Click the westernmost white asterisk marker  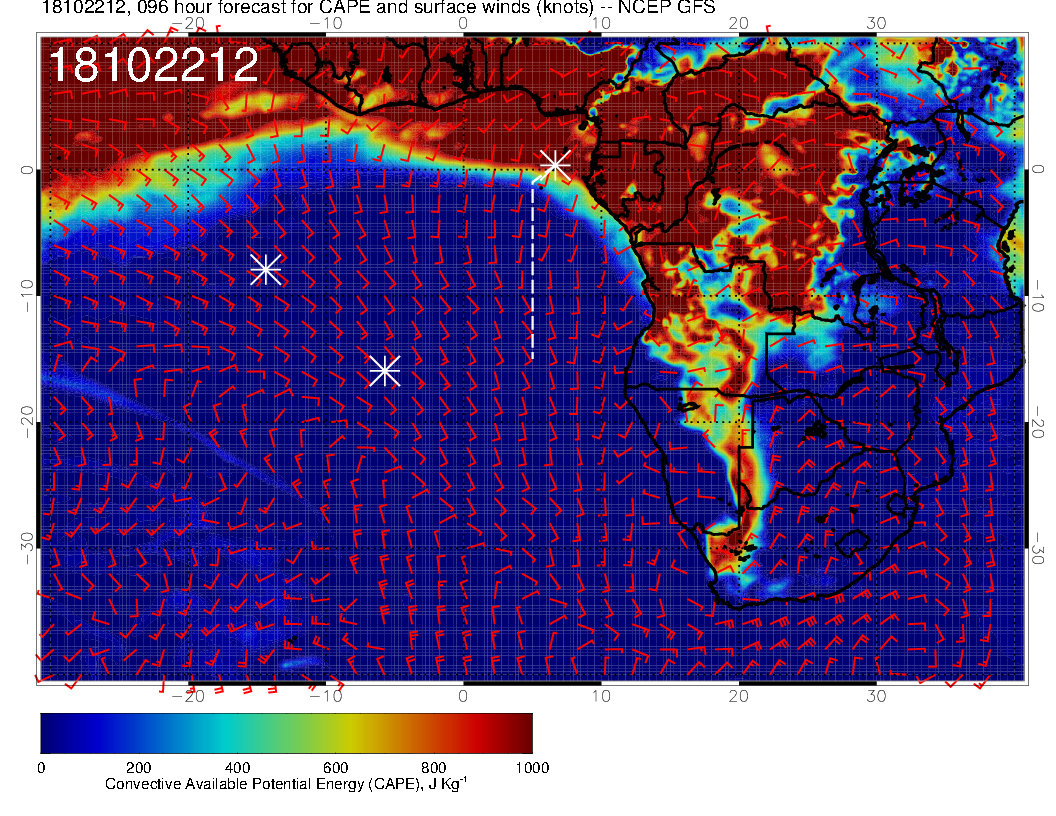(x=265, y=269)
